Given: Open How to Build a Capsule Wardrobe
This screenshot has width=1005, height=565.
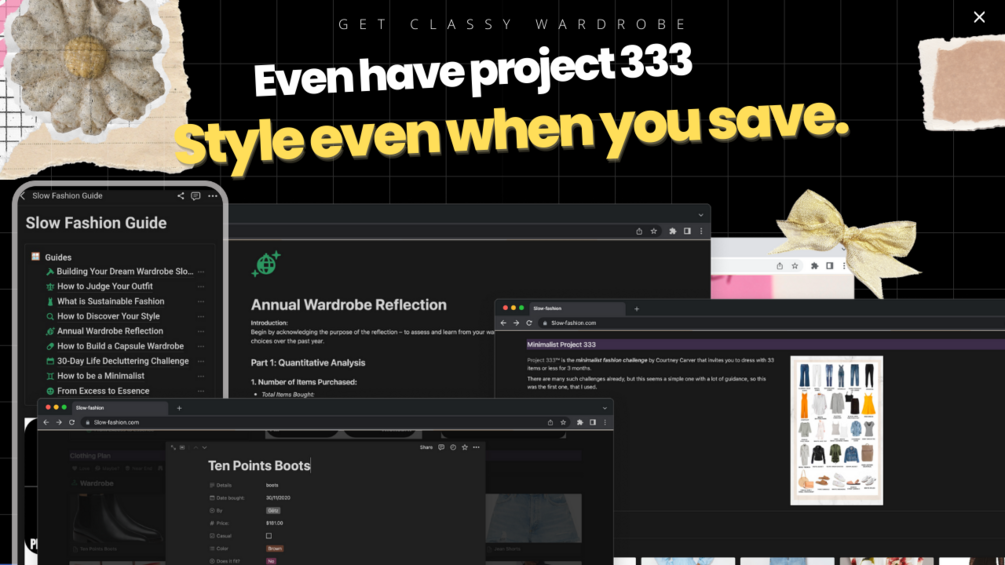Looking at the screenshot, I should (120, 346).
